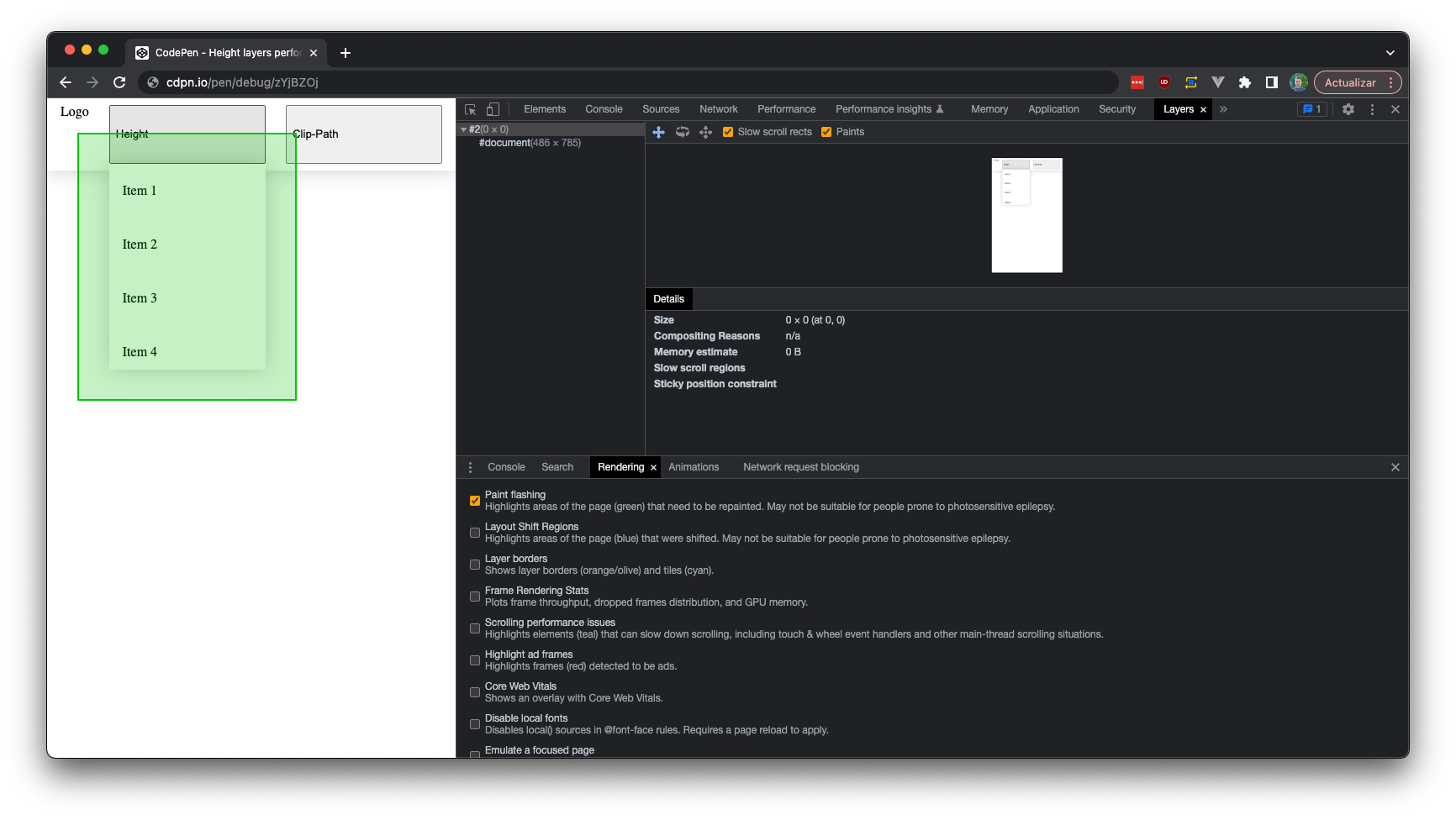
Task: Select the inspect element cursor icon
Action: [x=470, y=109]
